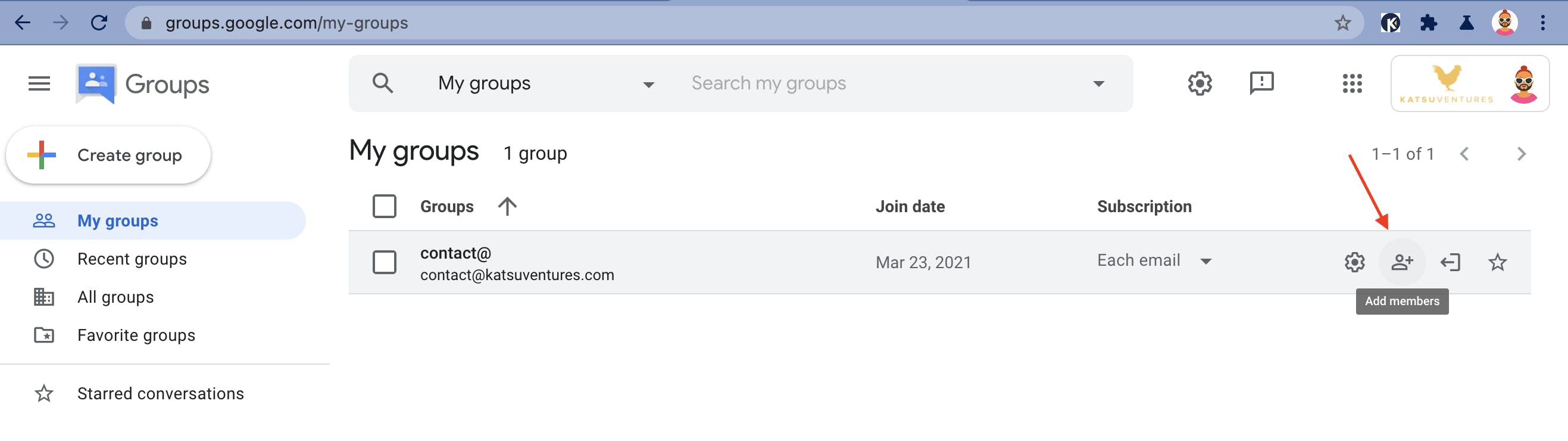This screenshot has width=1568, height=441.
Task: Click the padlock site info icon
Action: click(x=146, y=23)
